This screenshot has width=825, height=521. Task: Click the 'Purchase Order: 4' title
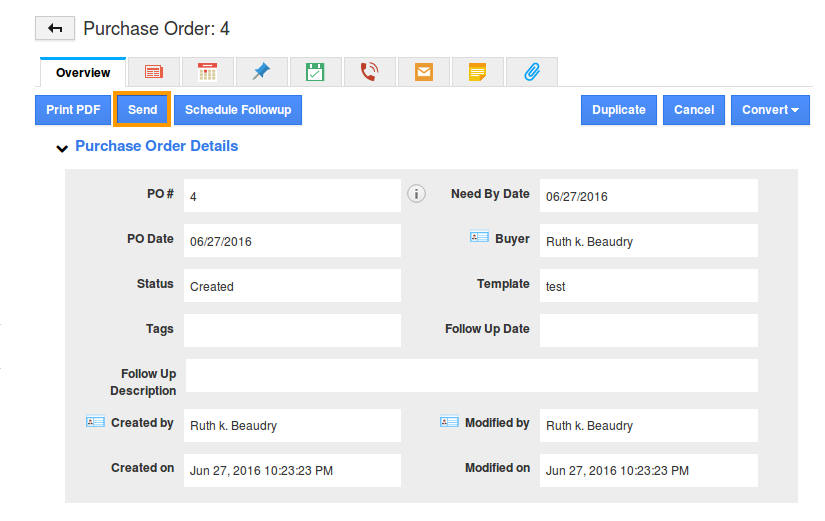click(156, 28)
